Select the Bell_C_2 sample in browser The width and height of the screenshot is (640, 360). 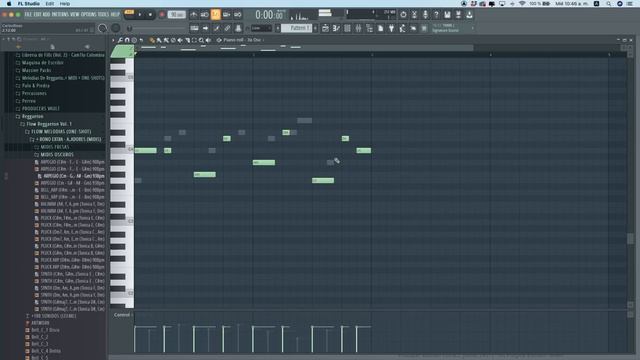coord(40,337)
